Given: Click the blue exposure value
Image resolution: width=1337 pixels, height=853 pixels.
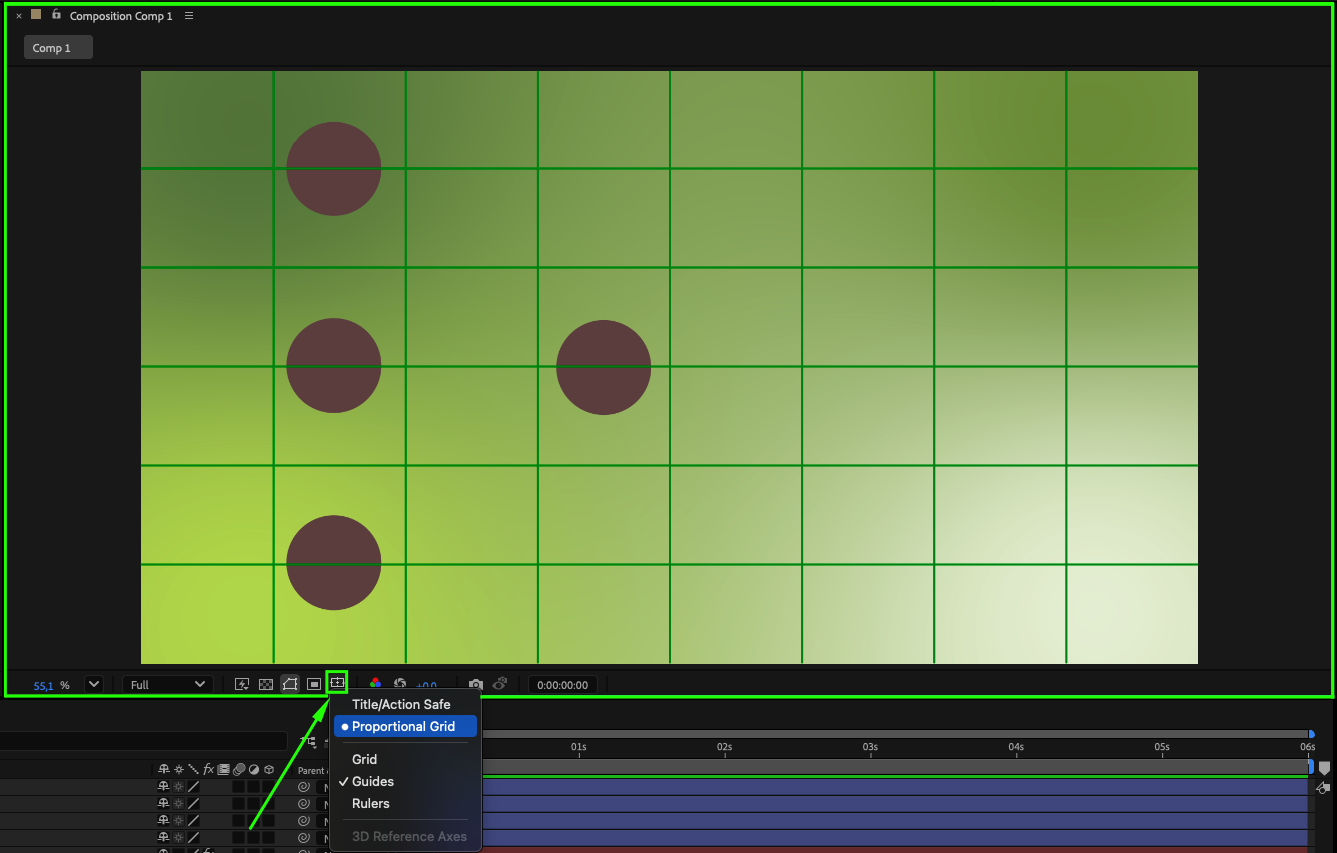Looking at the screenshot, I should tap(427, 685).
